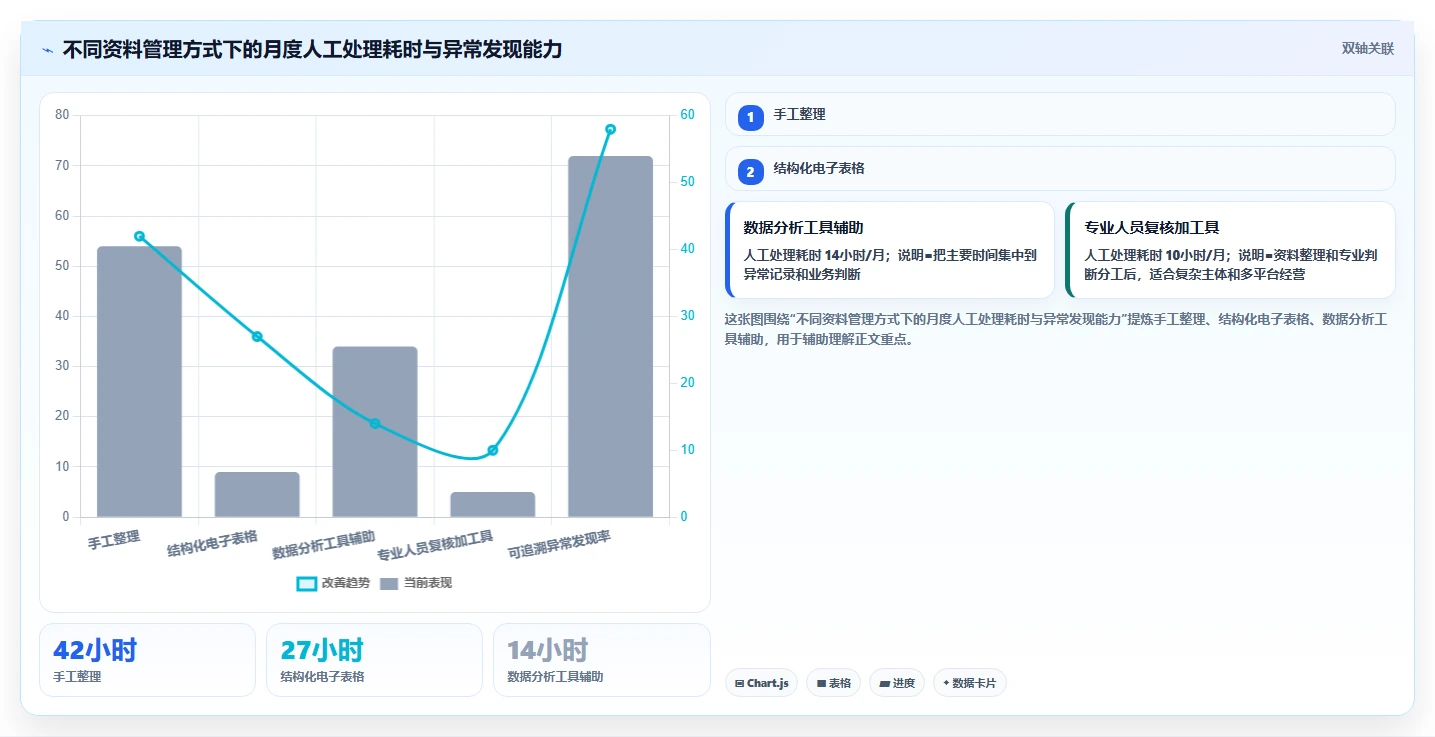Click the numbered badge 1 for 手工整理
Viewport: 1435px width, 737px height.
tap(751, 117)
